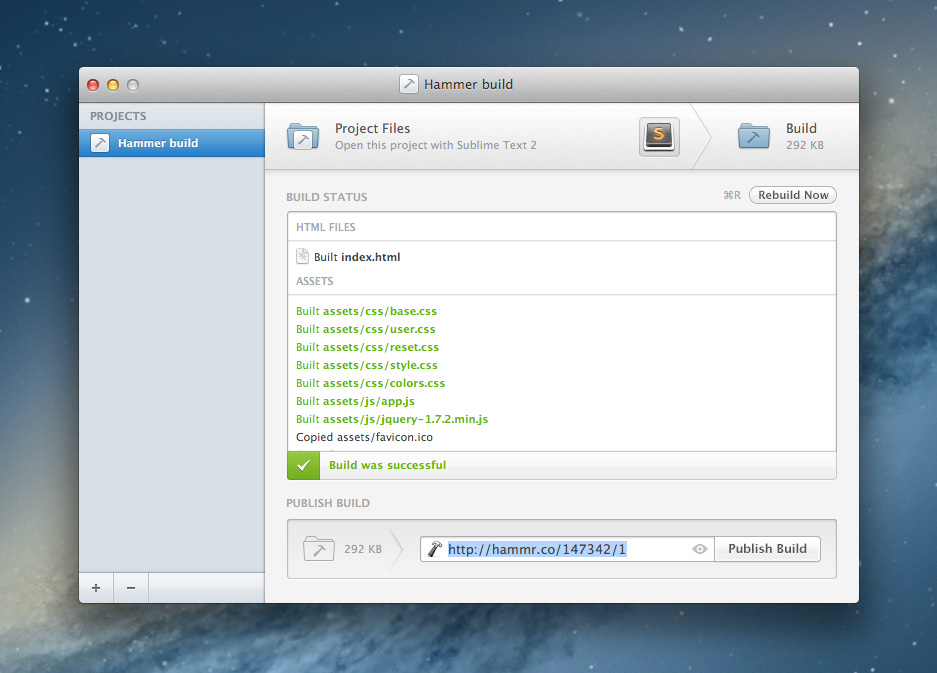937x673 pixels.
Task: Click the publish folder icon showing 292 KB
Action: click(x=318, y=548)
